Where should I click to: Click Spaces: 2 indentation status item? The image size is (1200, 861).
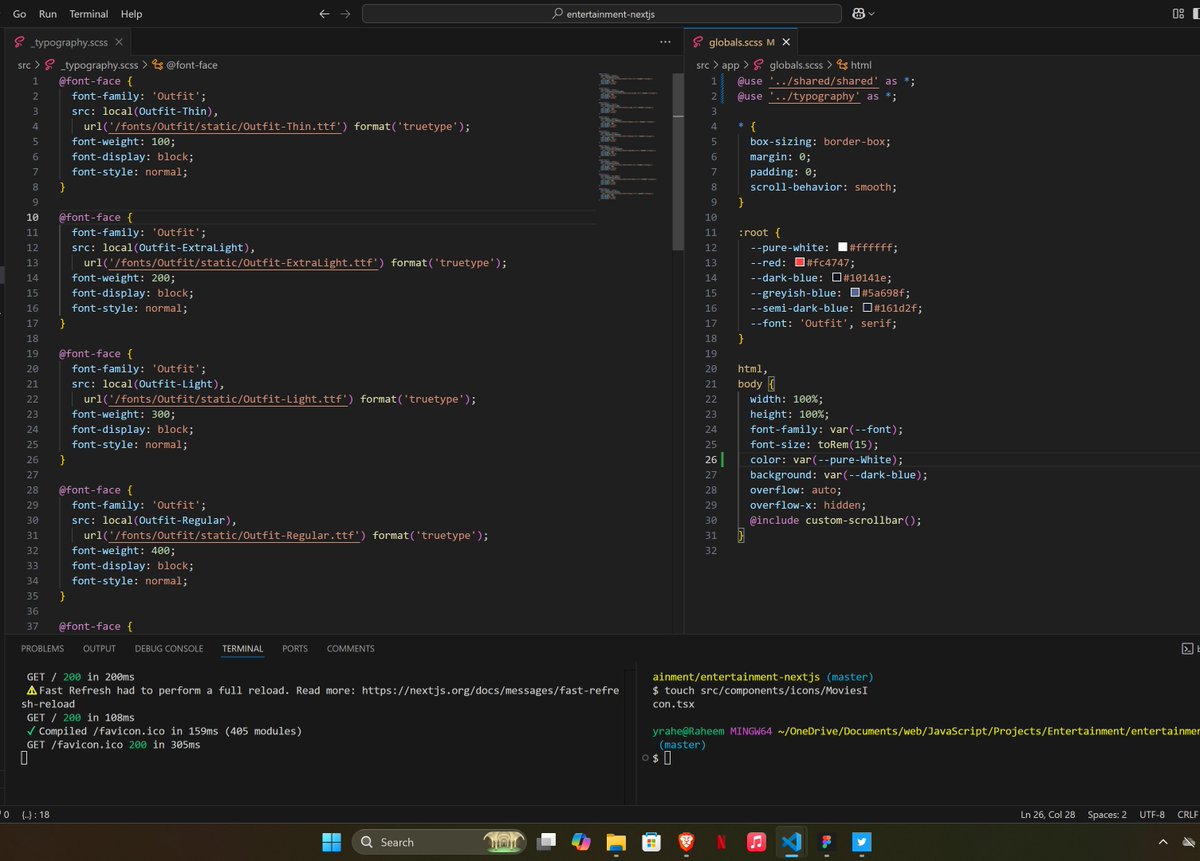(x=1107, y=814)
